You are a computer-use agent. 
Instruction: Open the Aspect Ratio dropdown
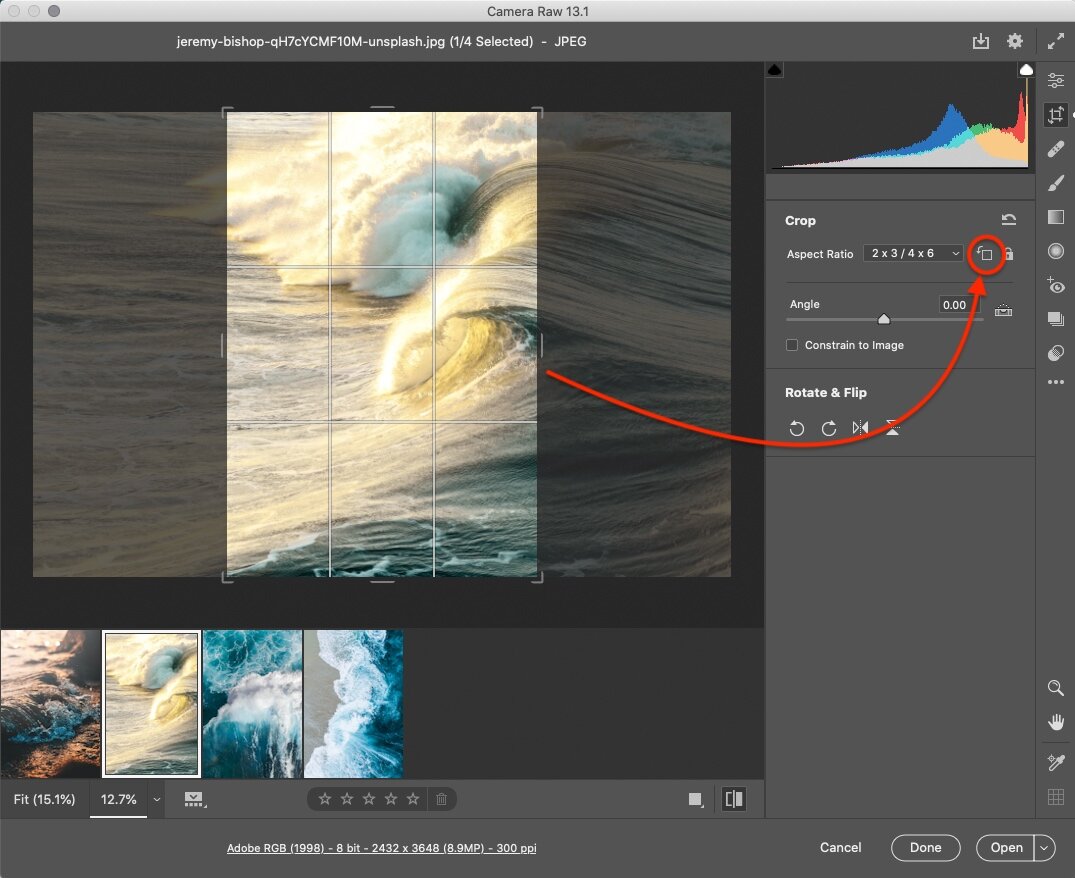click(913, 254)
